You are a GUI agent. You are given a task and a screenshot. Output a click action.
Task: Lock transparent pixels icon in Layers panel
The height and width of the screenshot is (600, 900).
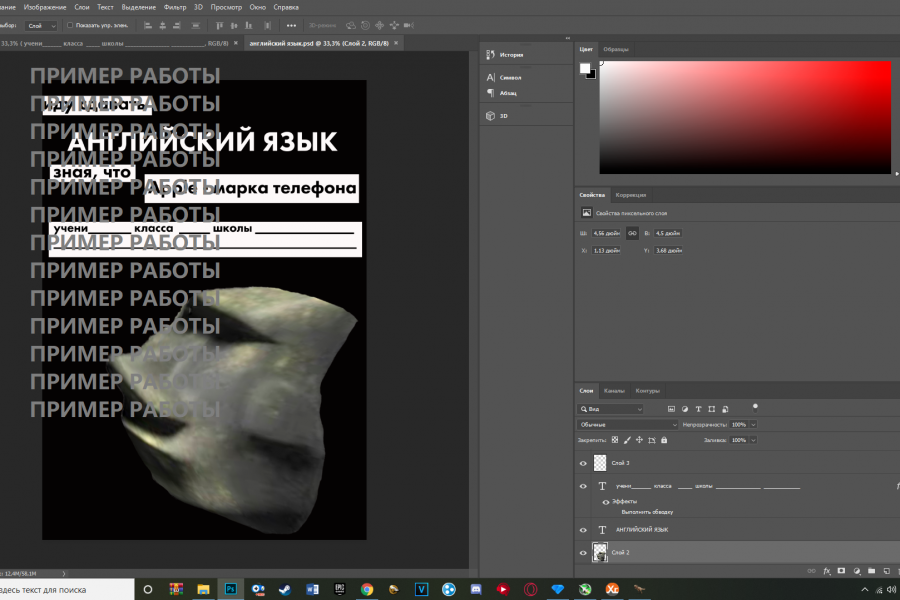point(615,440)
